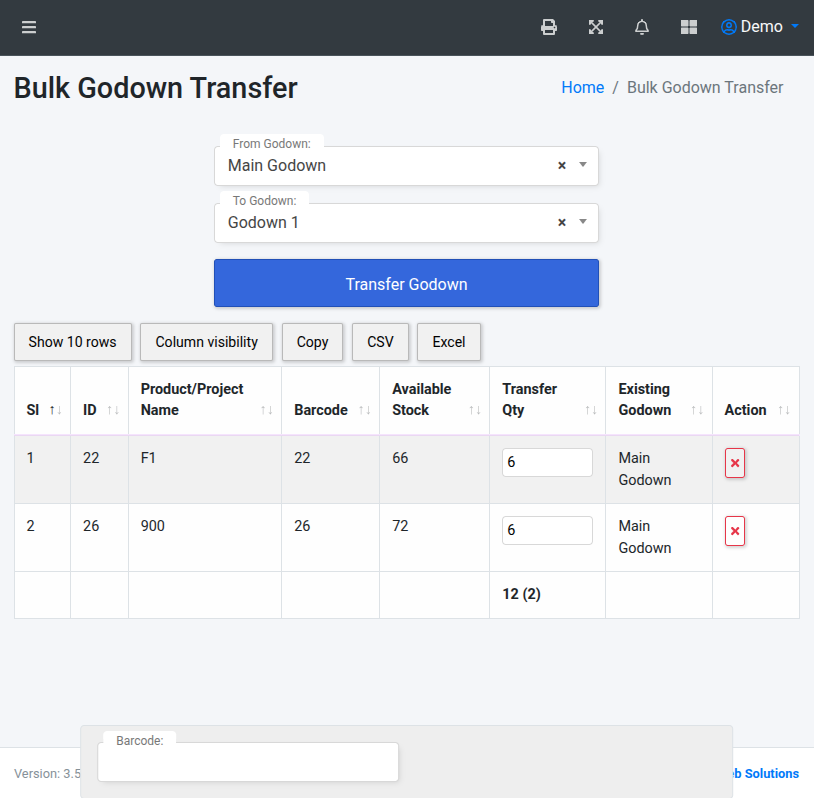Open the Show 10 rows selector

tap(72, 341)
